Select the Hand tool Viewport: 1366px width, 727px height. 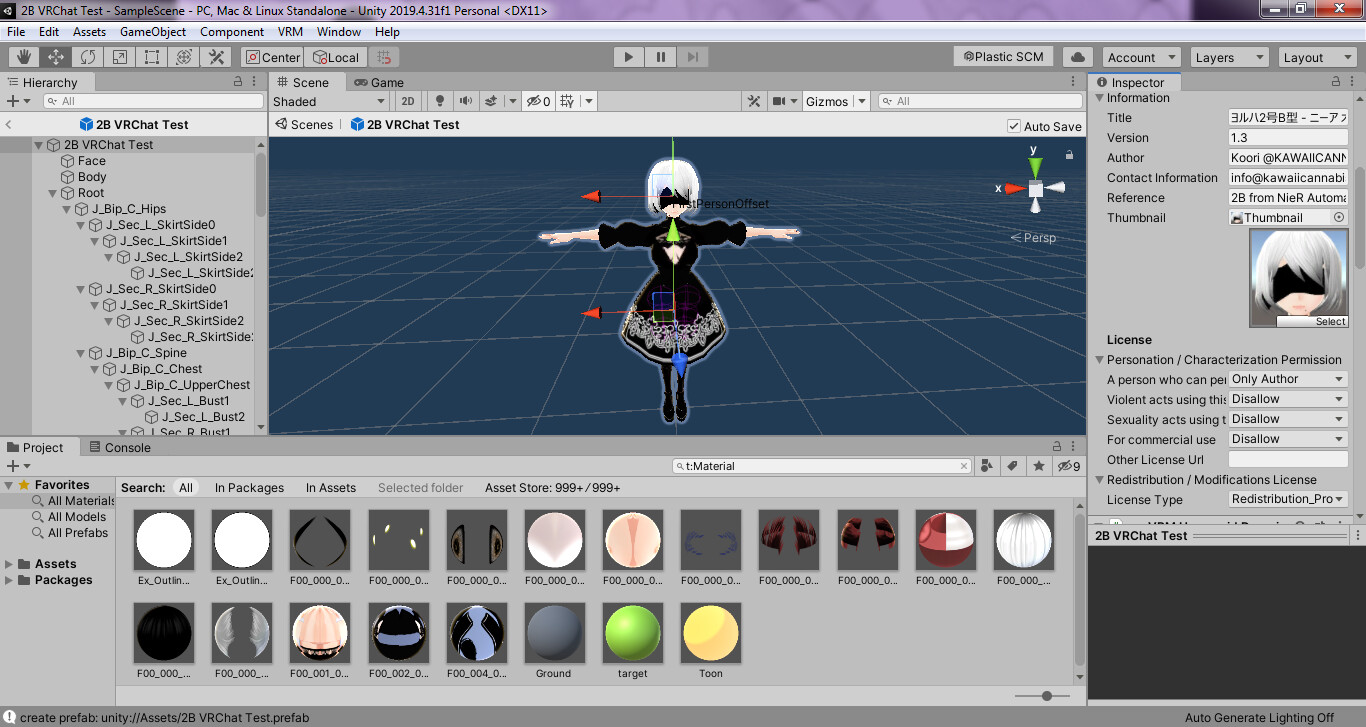[x=24, y=57]
